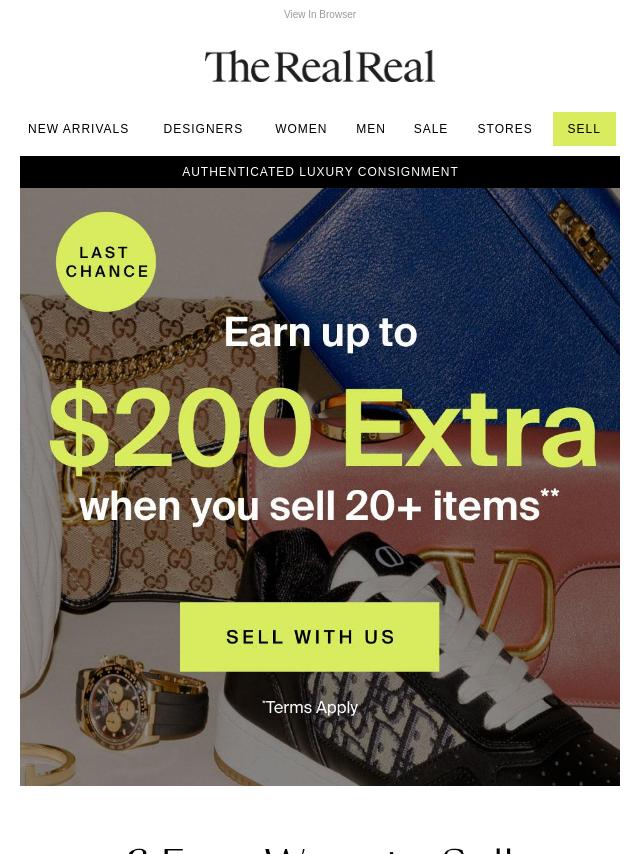Click the Sell With Us button

309,637
